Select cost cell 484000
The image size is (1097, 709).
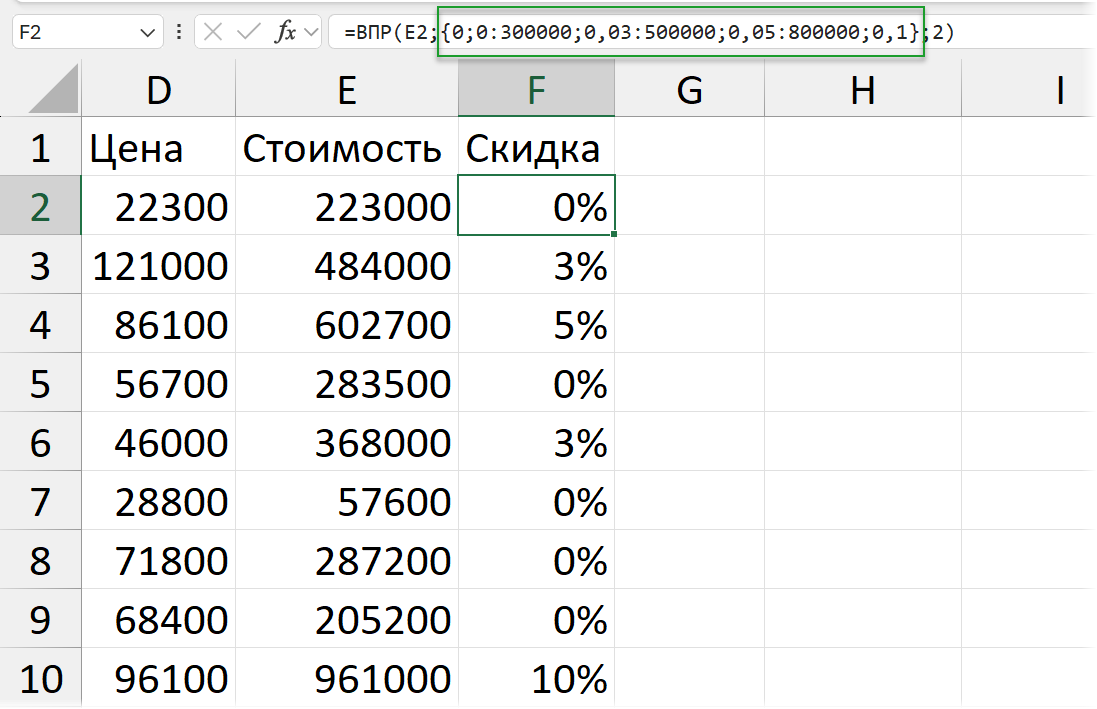pos(347,265)
